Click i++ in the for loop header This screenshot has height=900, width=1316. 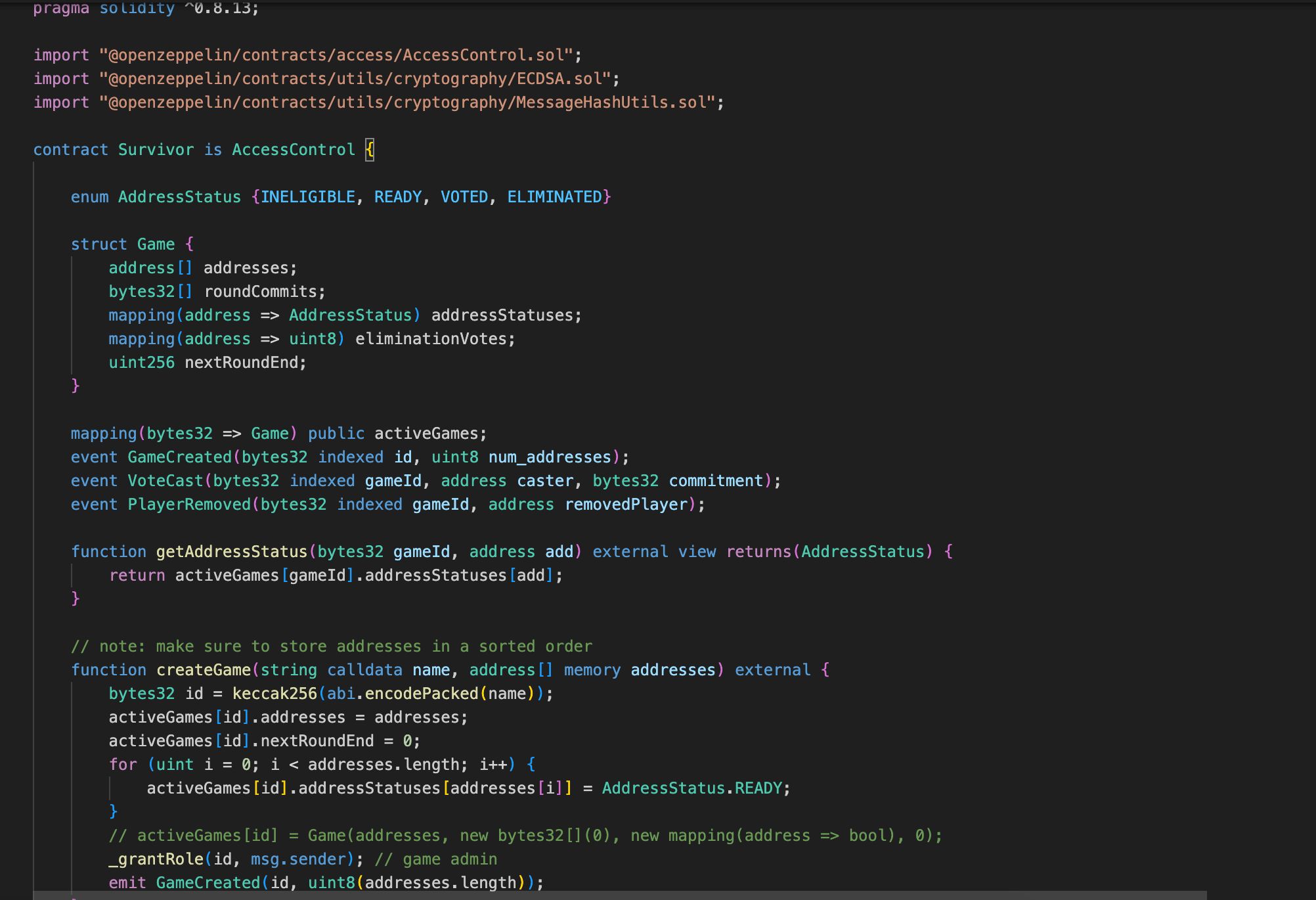tap(493, 765)
